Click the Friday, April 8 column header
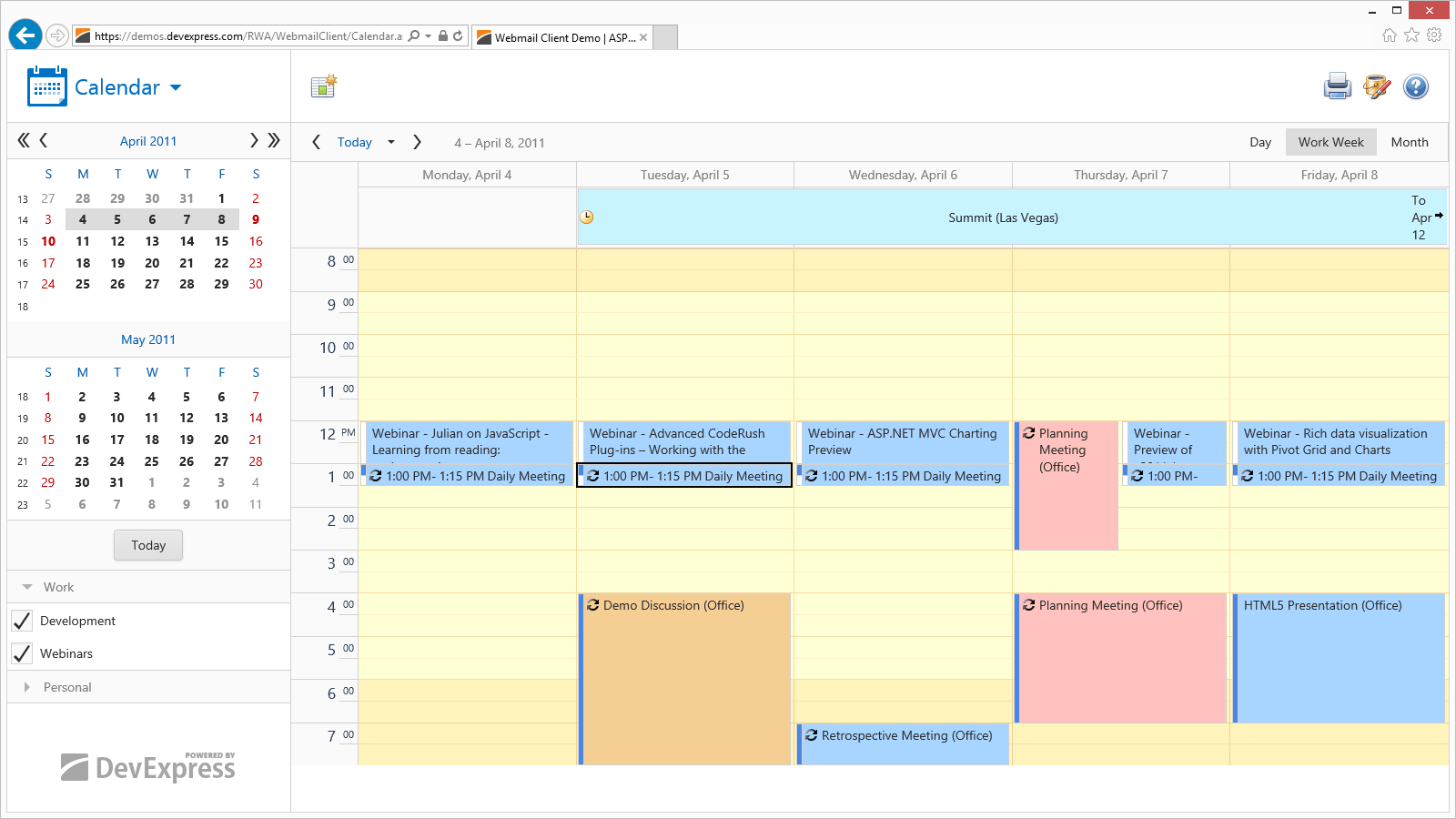 (1339, 175)
